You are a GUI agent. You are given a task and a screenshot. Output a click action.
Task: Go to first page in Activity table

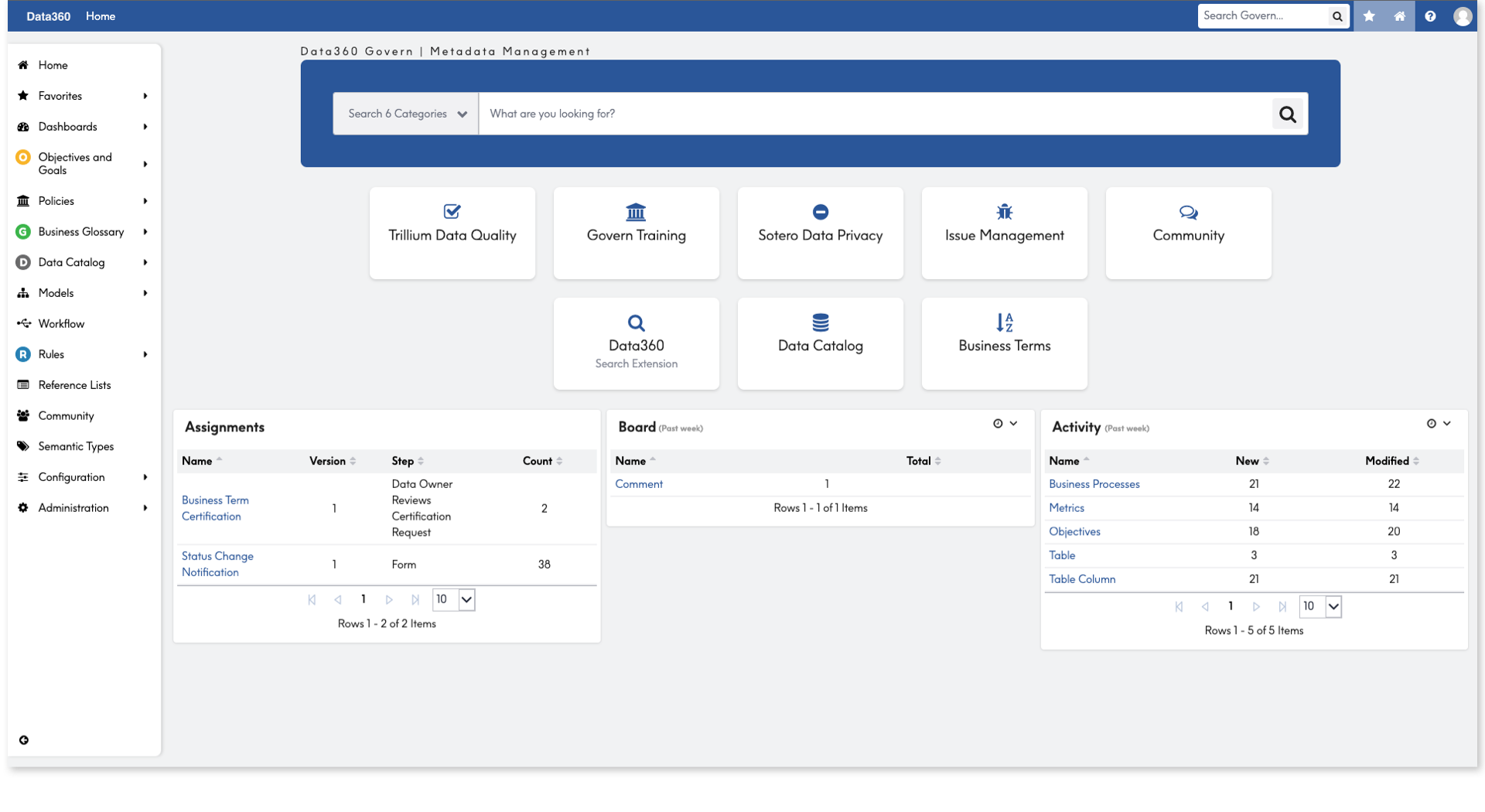(x=1179, y=606)
